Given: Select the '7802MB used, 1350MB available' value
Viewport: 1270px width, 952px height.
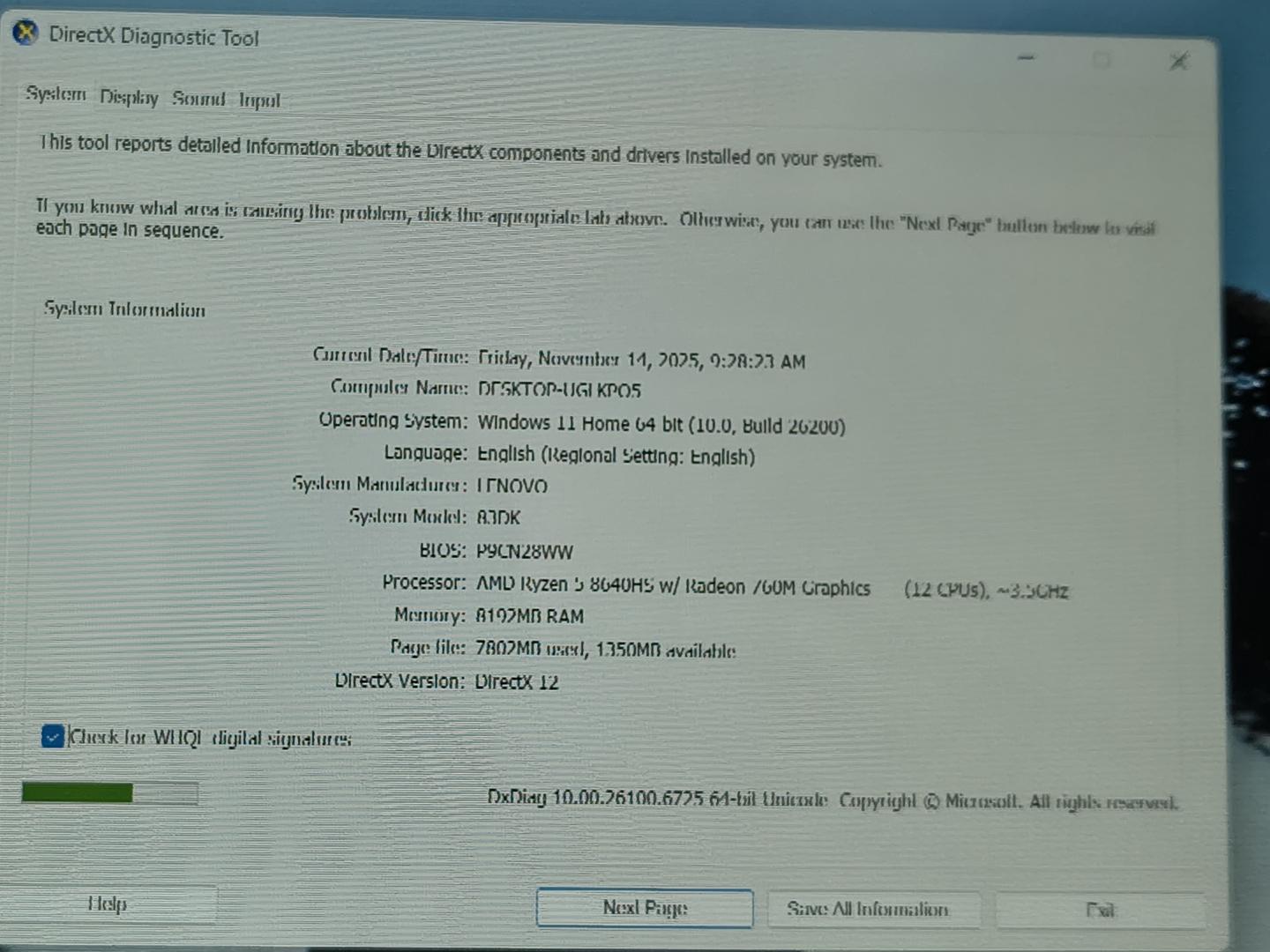Looking at the screenshot, I should click(x=605, y=650).
